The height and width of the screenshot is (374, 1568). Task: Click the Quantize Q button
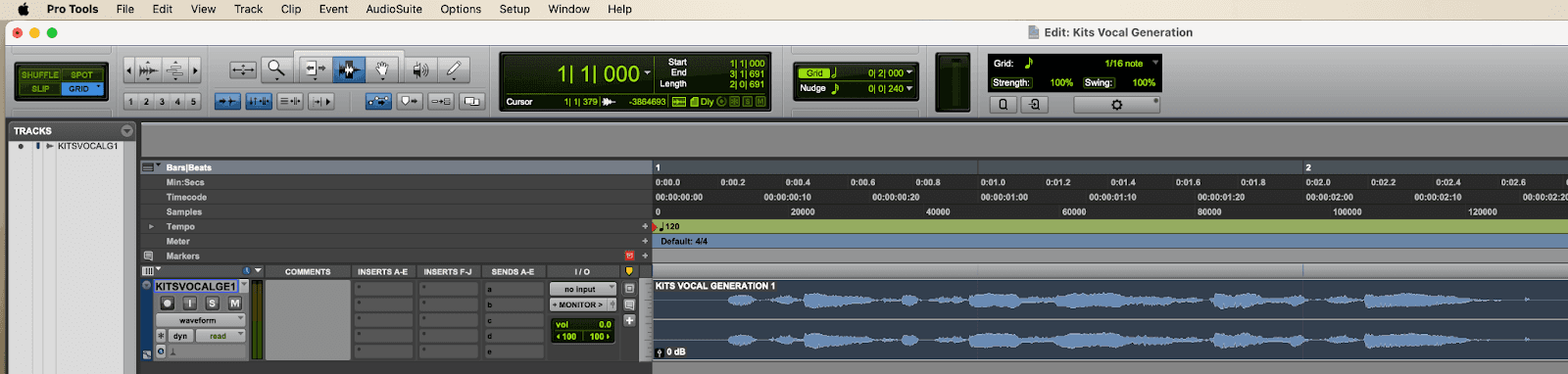1003,104
